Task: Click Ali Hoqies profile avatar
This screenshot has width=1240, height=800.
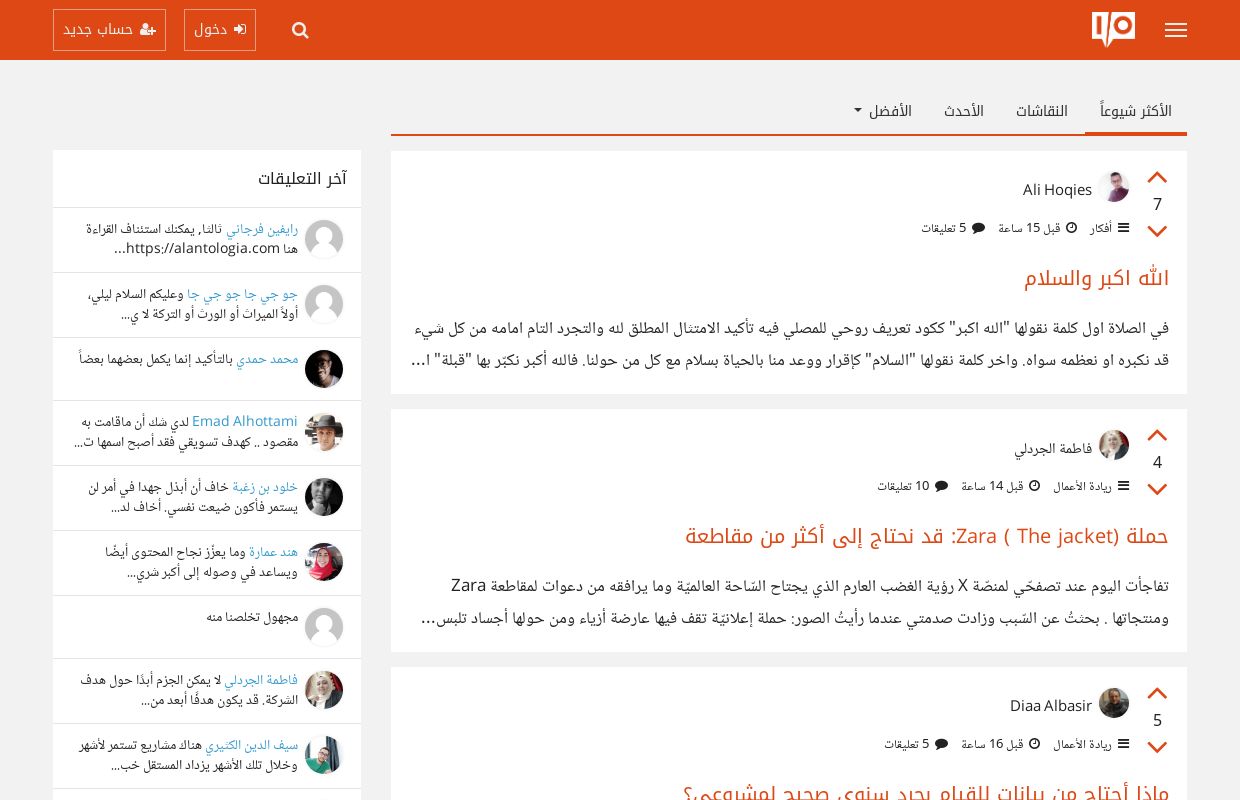Action: 1113,188
